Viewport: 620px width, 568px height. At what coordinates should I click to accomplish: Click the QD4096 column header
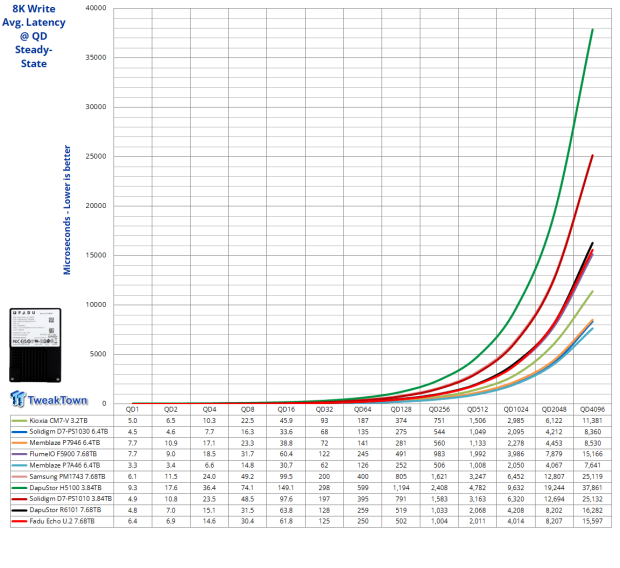(592, 409)
